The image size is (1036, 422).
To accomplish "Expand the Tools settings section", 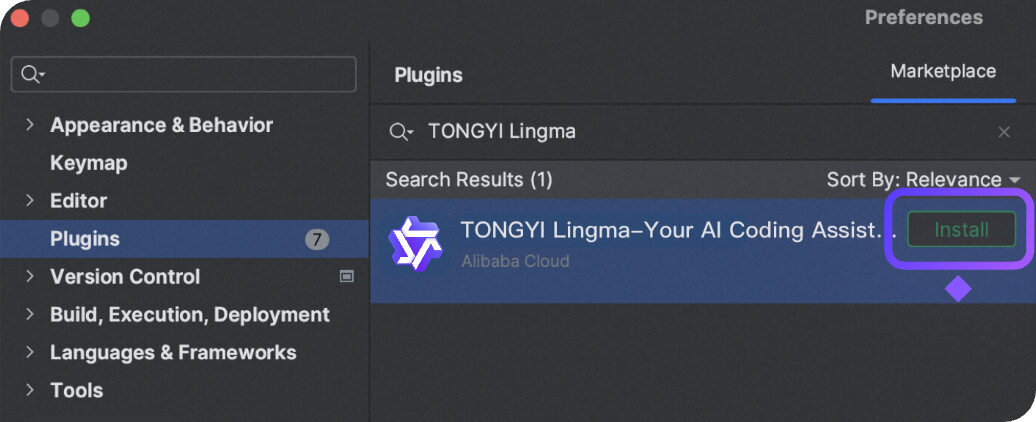I will coord(30,391).
